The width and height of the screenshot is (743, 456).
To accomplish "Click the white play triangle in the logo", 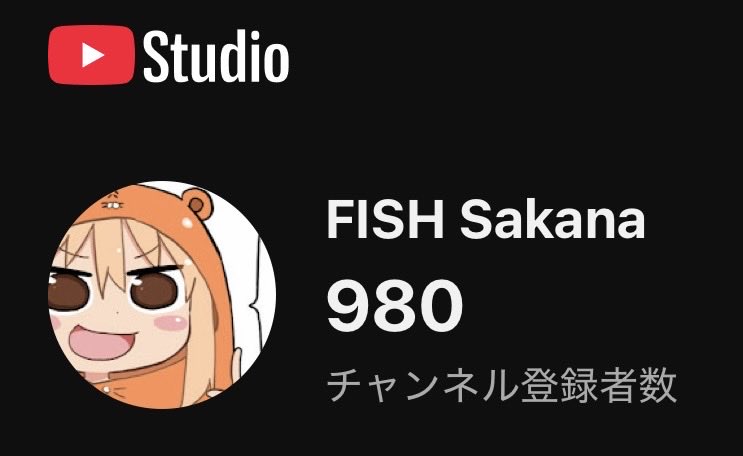I will tap(92, 55).
